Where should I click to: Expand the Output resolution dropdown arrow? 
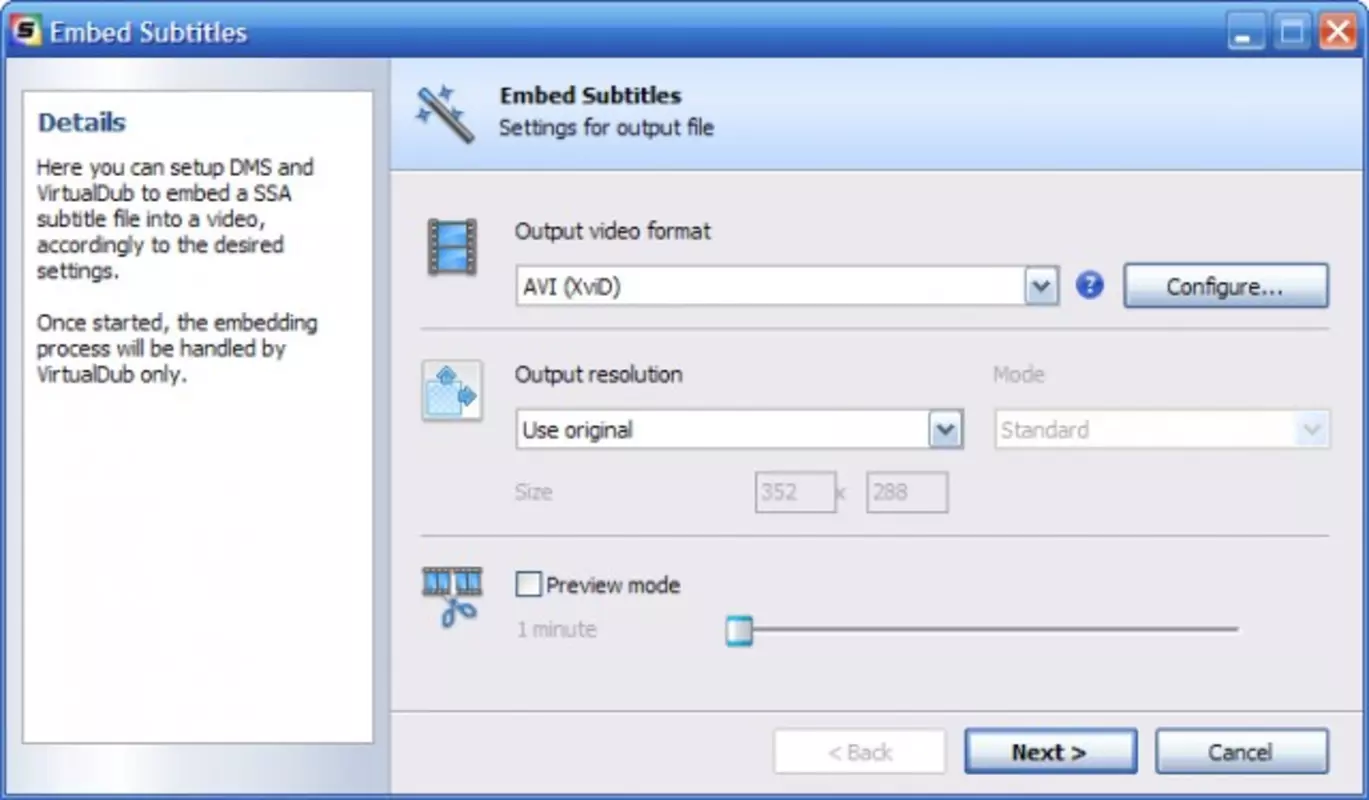point(945,430)
